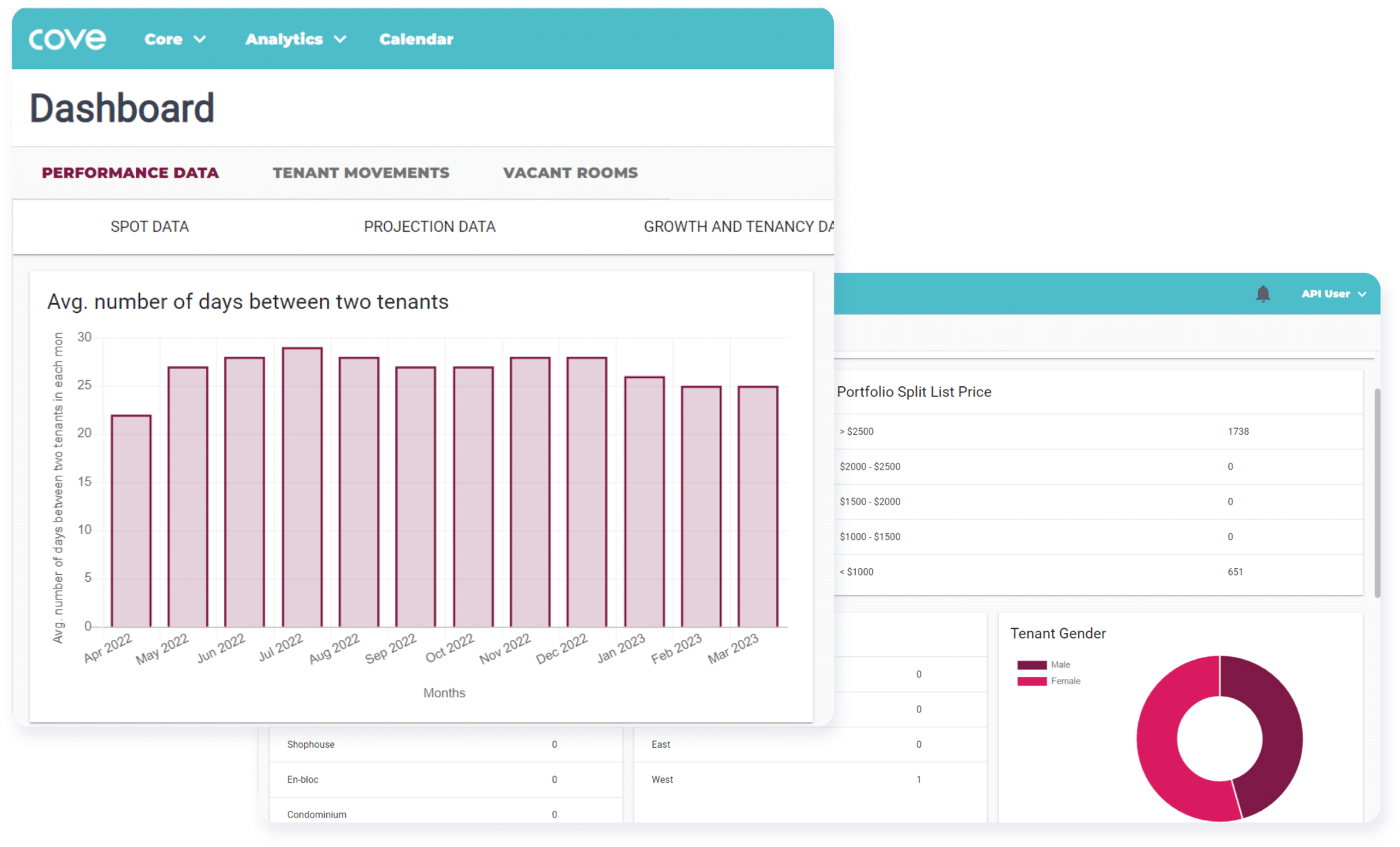Click the Shophouse row
The image size is (1400, 847).
point(446,744)
